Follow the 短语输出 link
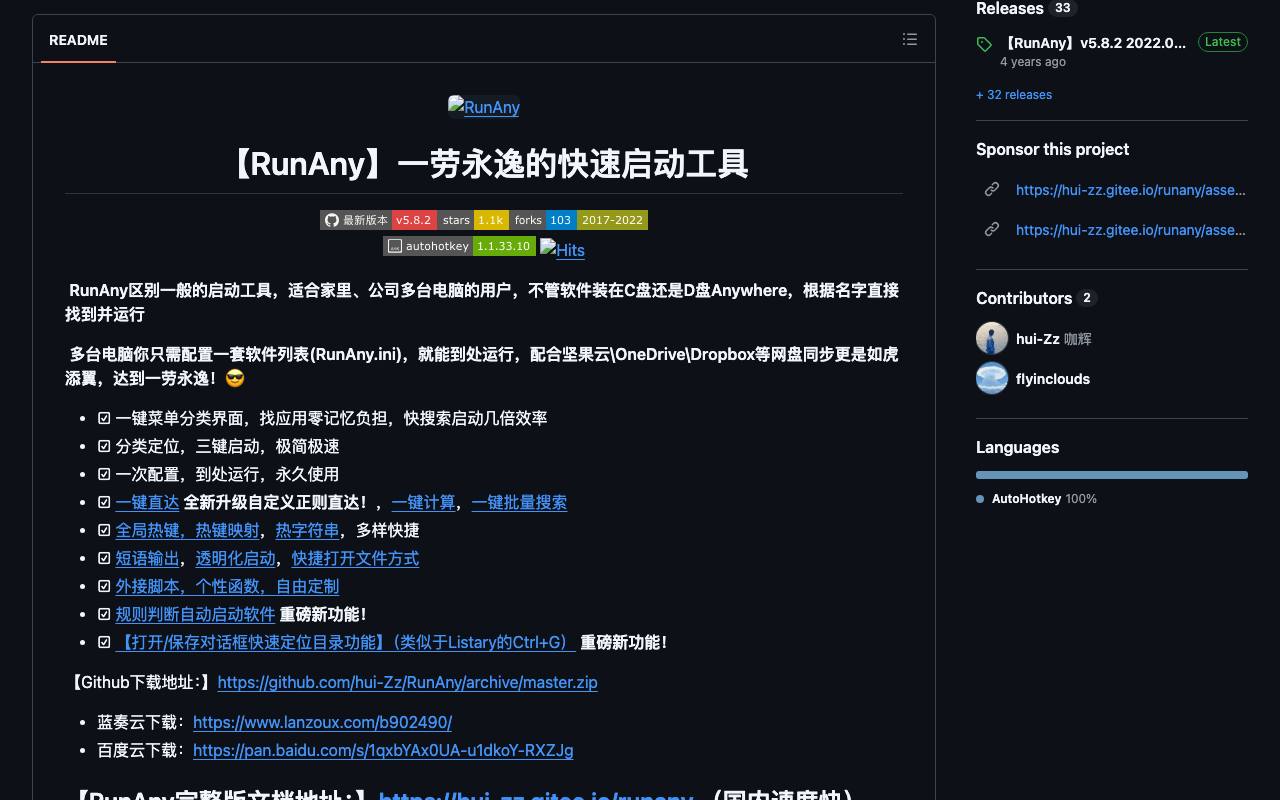This screenshot has height=800, width=1280. (147, 558)
